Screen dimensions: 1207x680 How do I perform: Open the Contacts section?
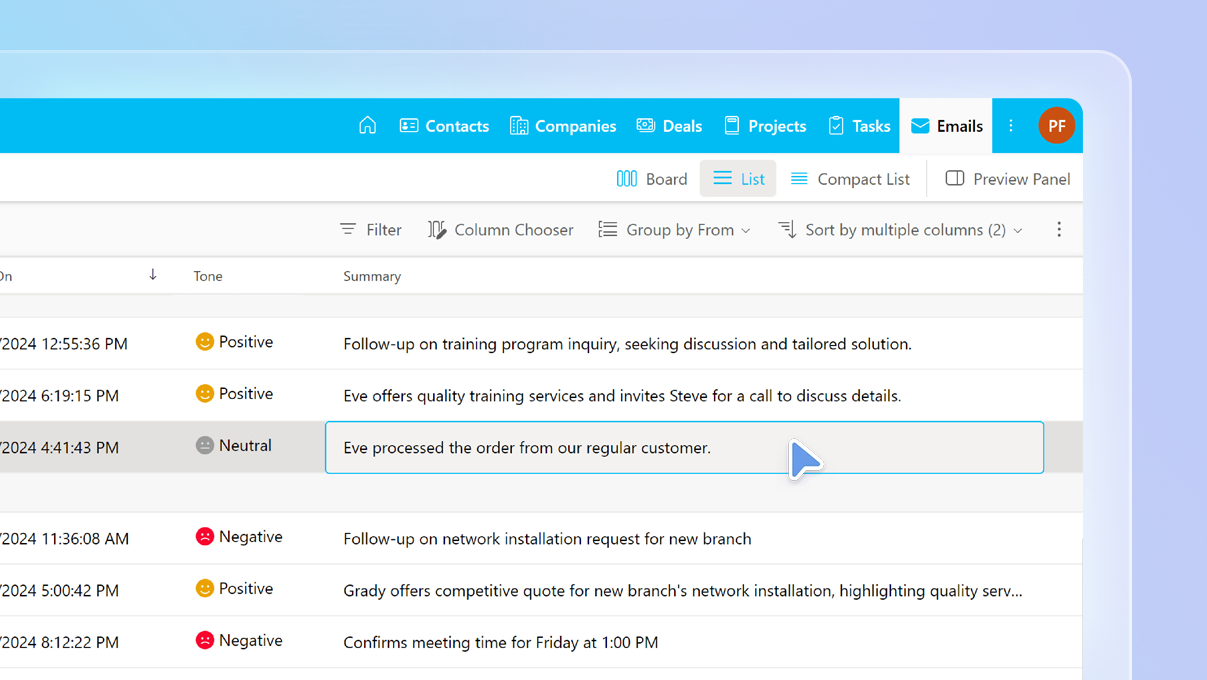pyautogui.click(x=444, y=125)
